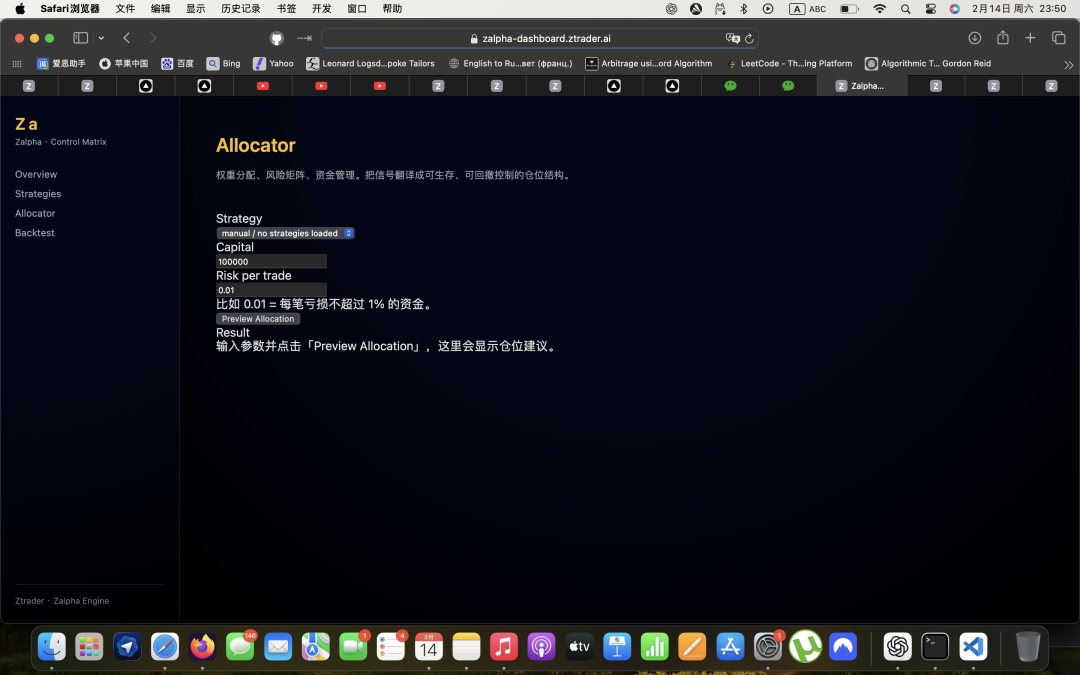
Task: Open Spotlight search in the menu bar
Action: [906, 9]
